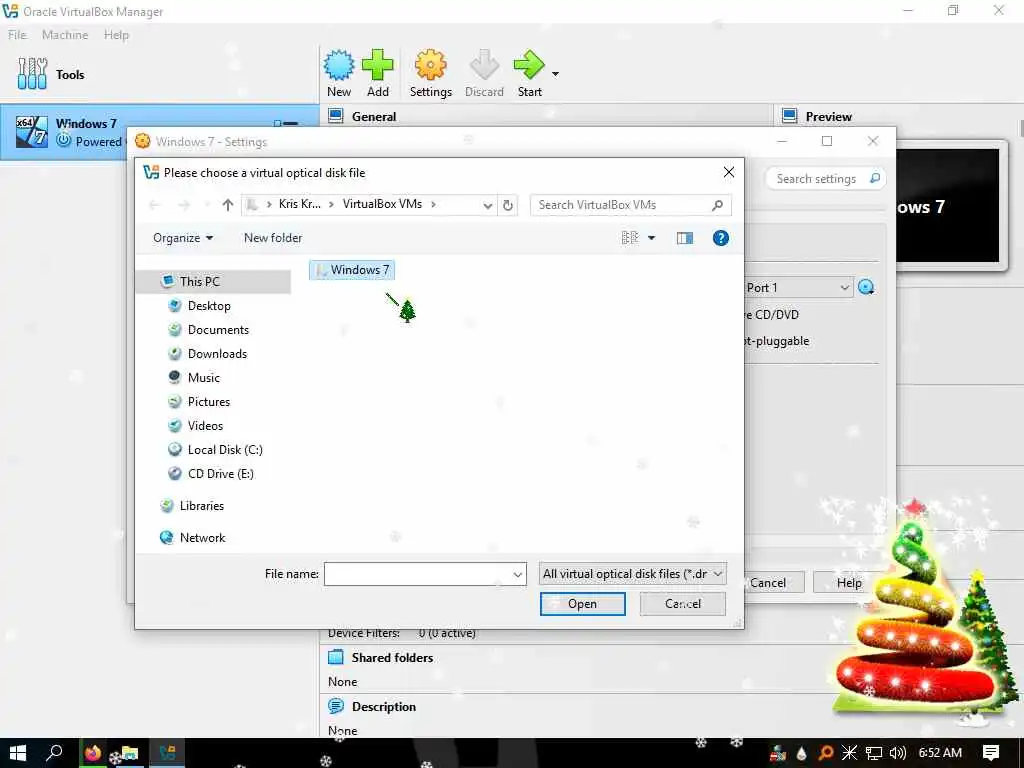Open view options dropdown arrow
The height and width of the screenshot is (768, 1024).
coord(651,238)
